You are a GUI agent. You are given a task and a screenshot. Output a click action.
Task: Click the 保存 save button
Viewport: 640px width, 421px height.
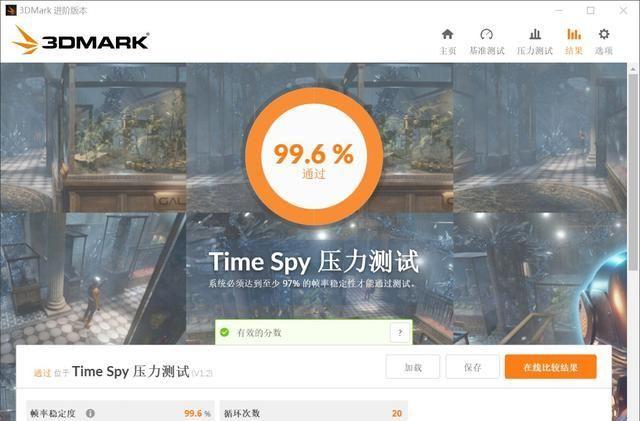(472, 367)
